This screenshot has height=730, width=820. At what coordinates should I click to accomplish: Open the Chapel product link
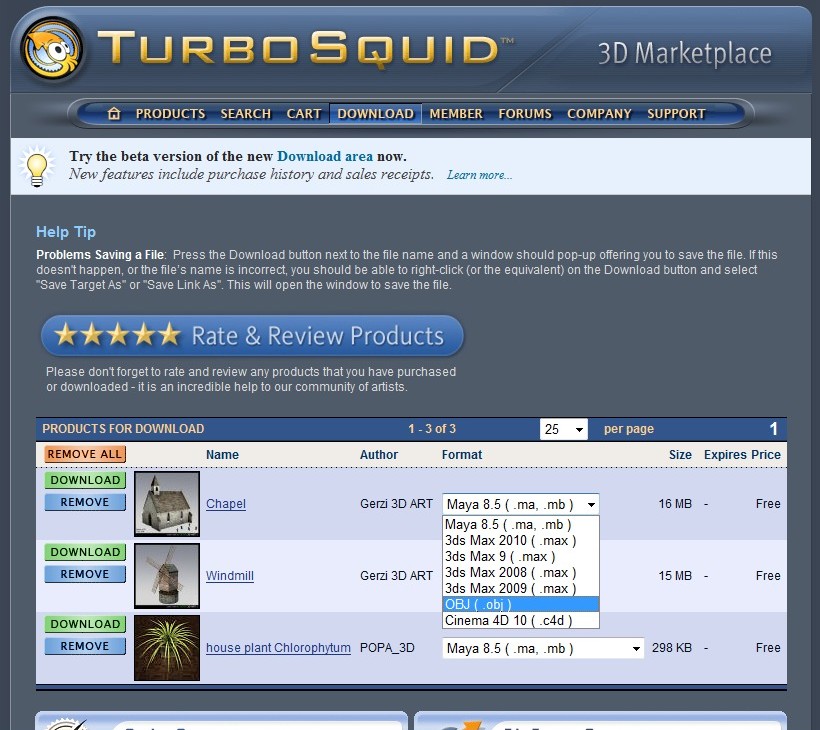[x=226, y=504]
